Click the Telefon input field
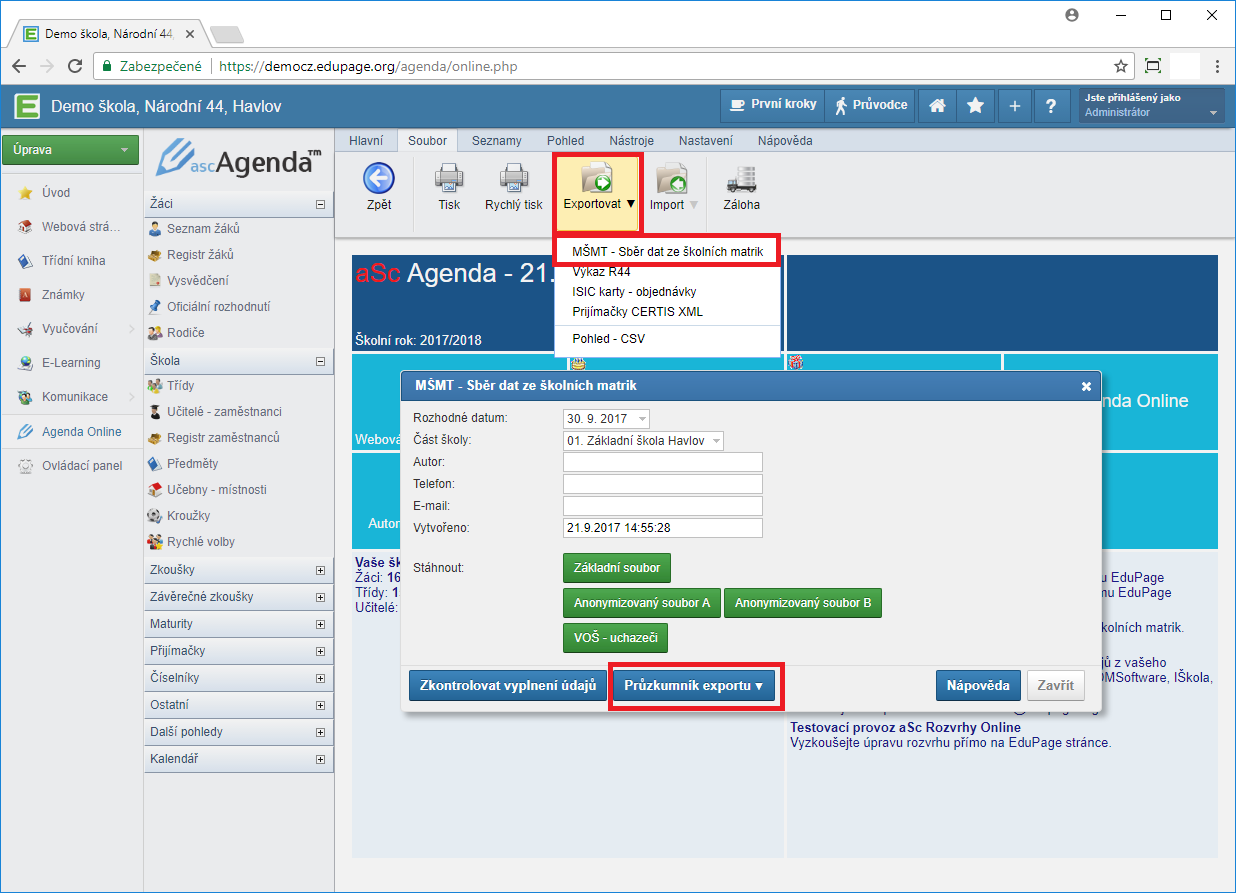 [x=663, y=484]
